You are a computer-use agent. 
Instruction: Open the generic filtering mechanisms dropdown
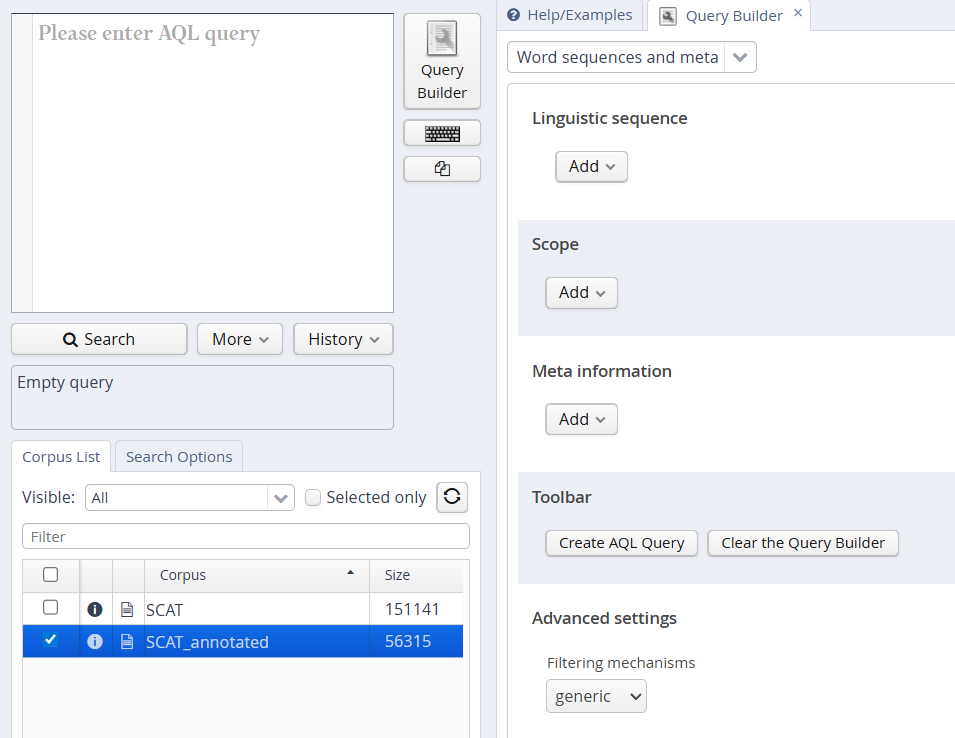click(x=596, y=696)
